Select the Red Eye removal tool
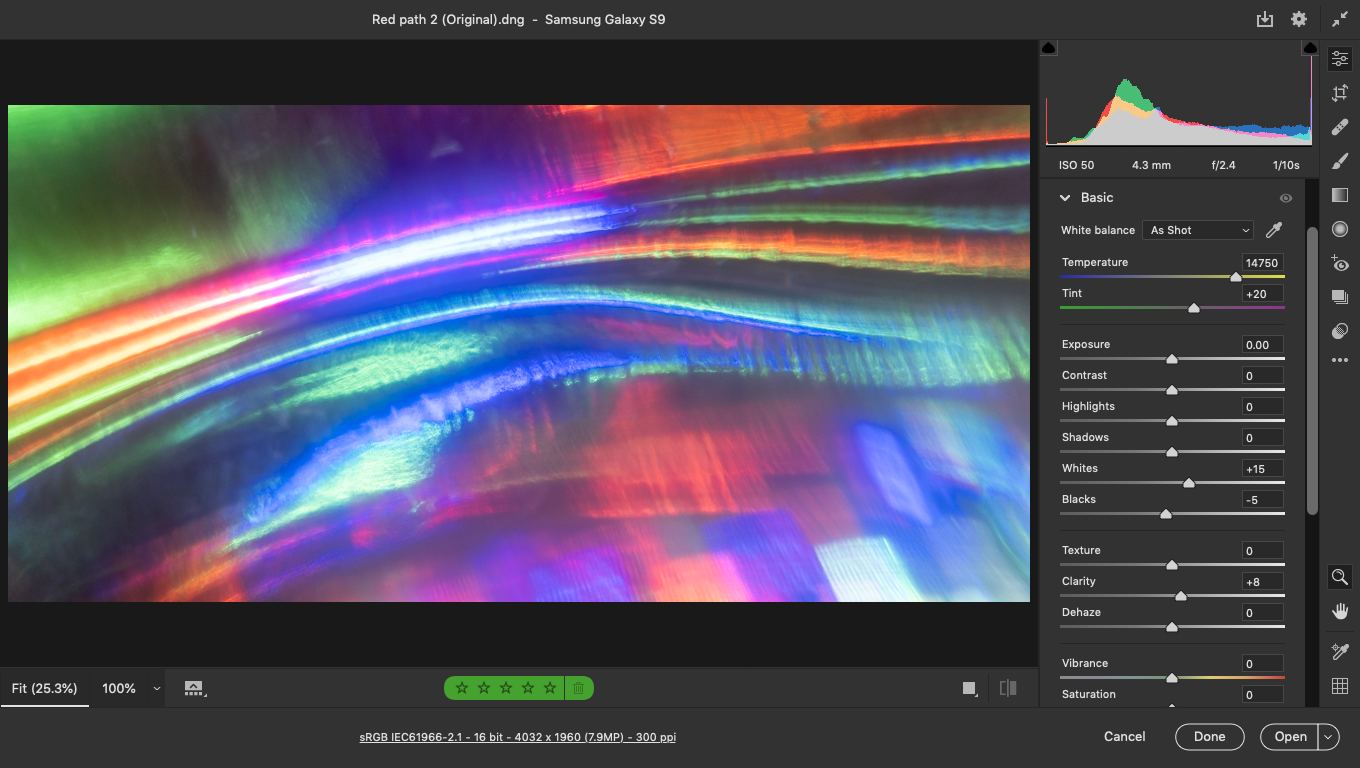The width and height of the screenshot is (1360, 768). point(1340,263)
